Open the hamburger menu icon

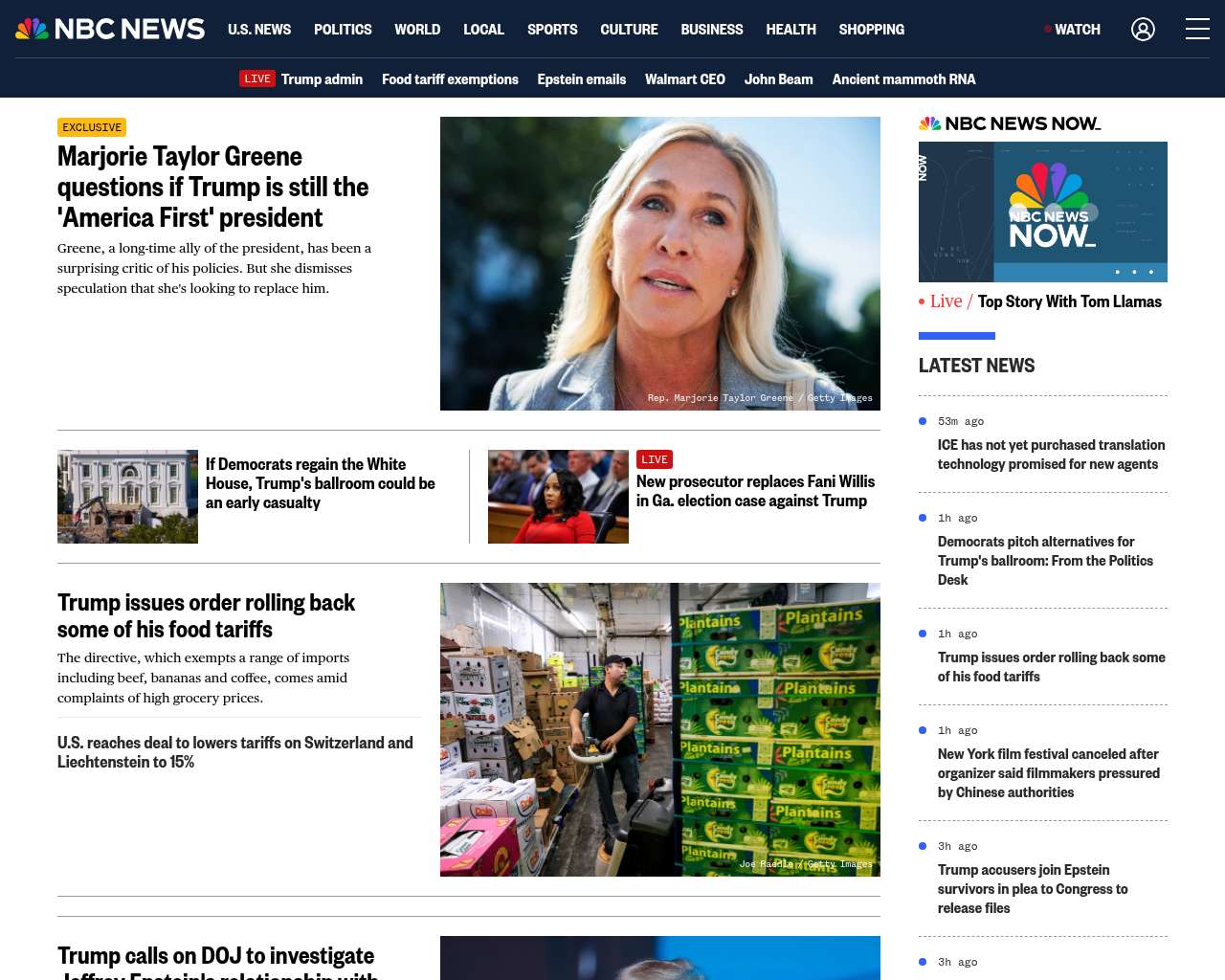coord(1197,30)
